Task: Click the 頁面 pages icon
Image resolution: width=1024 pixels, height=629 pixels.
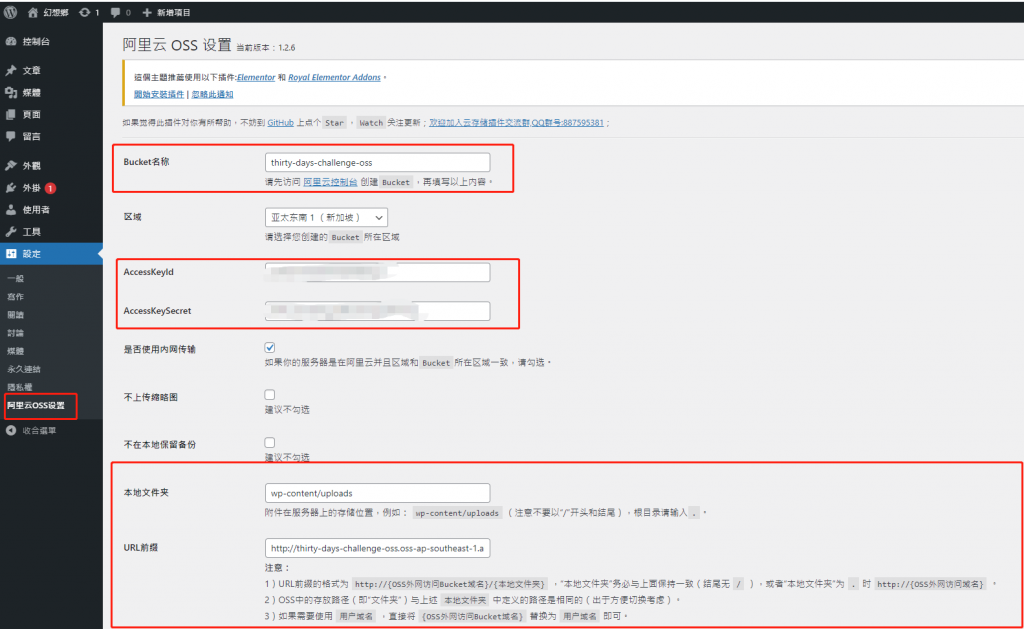Action: point(11,114)
